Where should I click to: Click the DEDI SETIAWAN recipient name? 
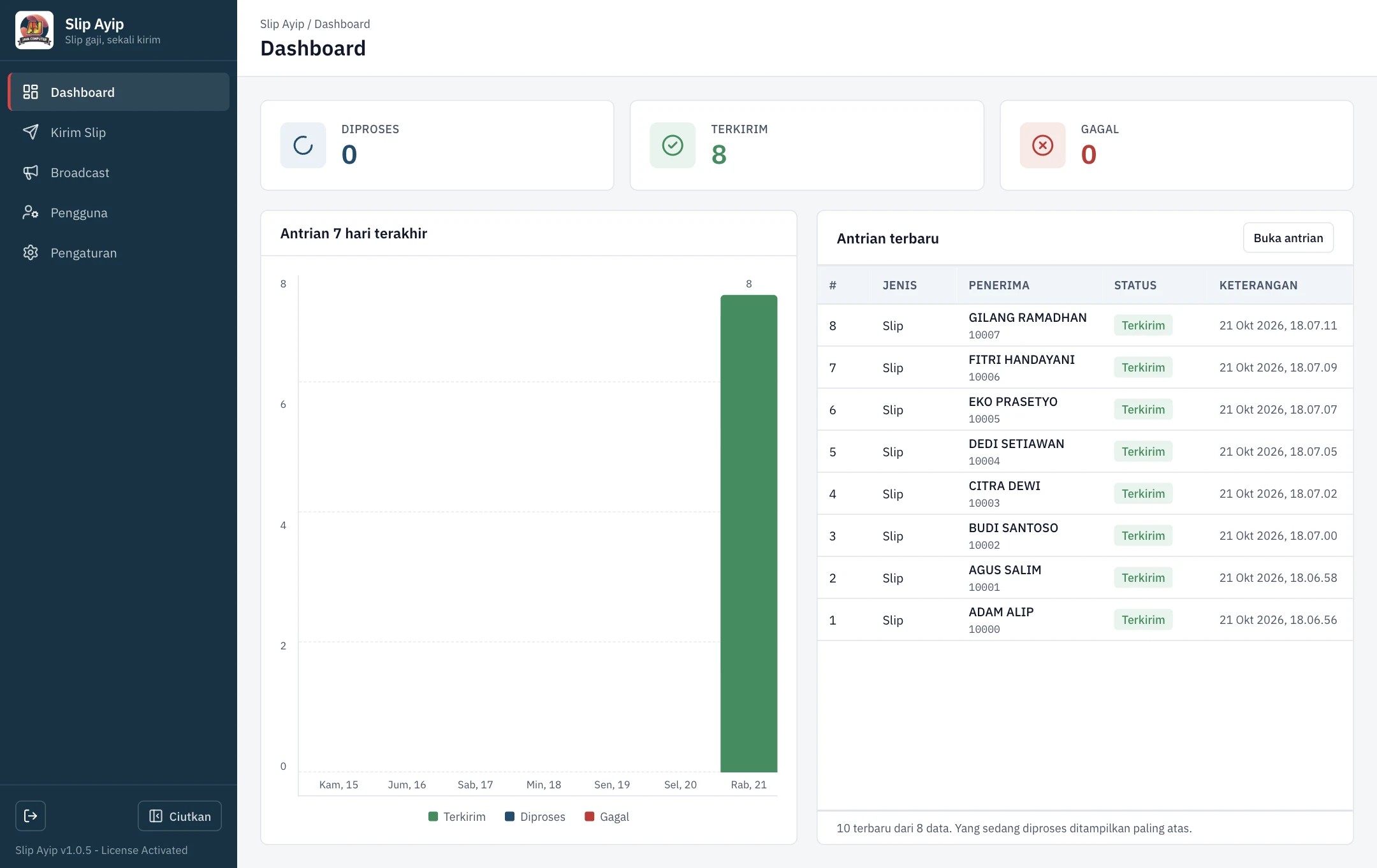pyautogui.click(x=1016, y=444)
